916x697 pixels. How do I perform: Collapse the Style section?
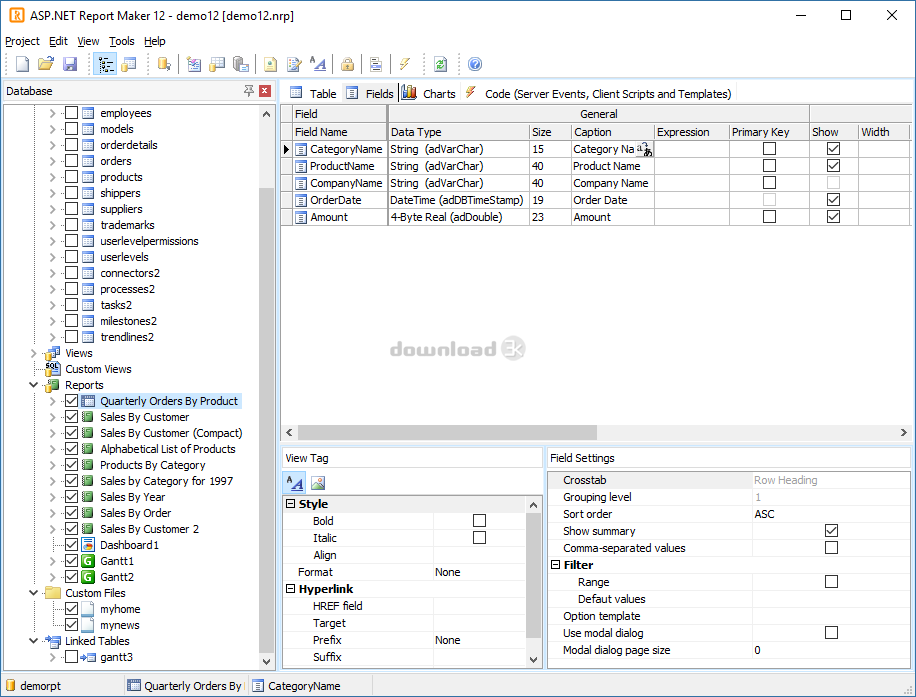[290, 504]
